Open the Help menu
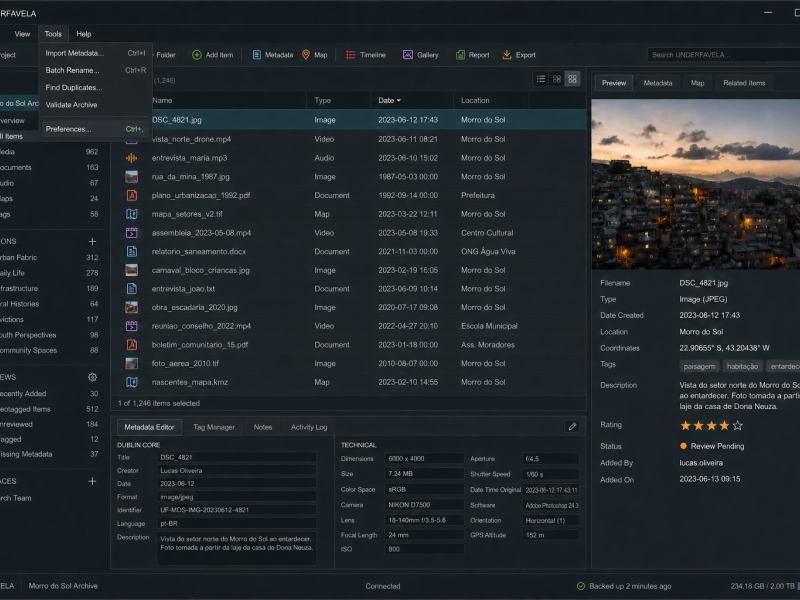Viewport: 800px width, 600px height. coord(84,34)
